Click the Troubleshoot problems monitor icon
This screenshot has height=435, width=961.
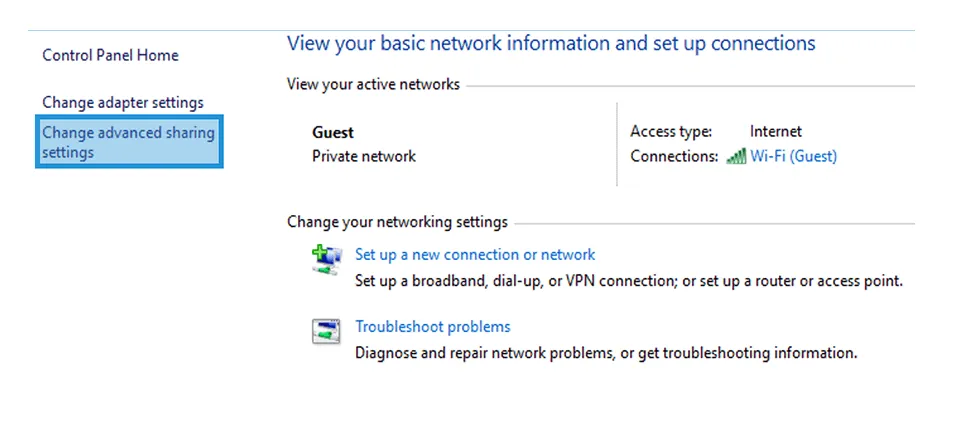point(326,331)
